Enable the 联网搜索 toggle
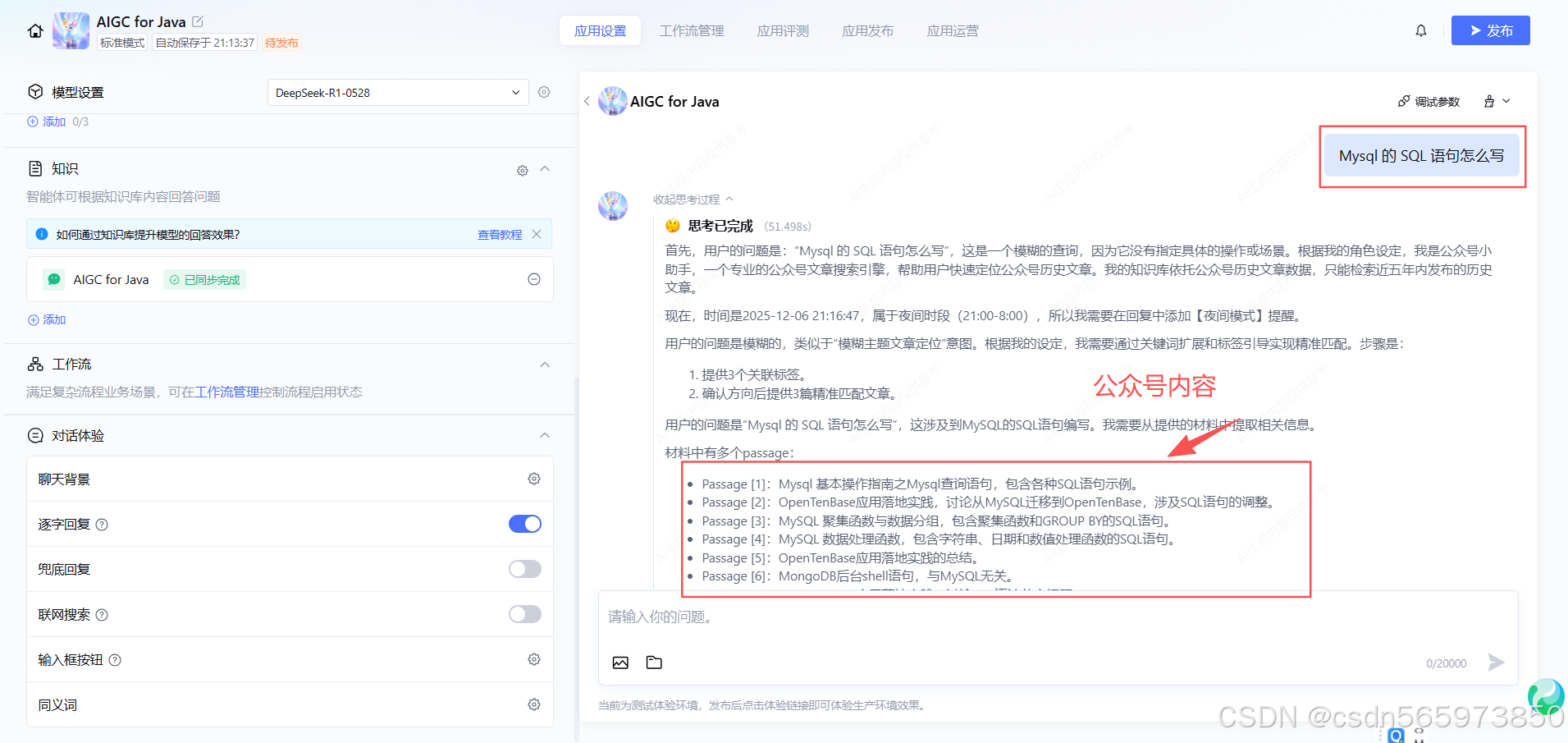The image size is (1568, 743). click(x=524, y=613)
